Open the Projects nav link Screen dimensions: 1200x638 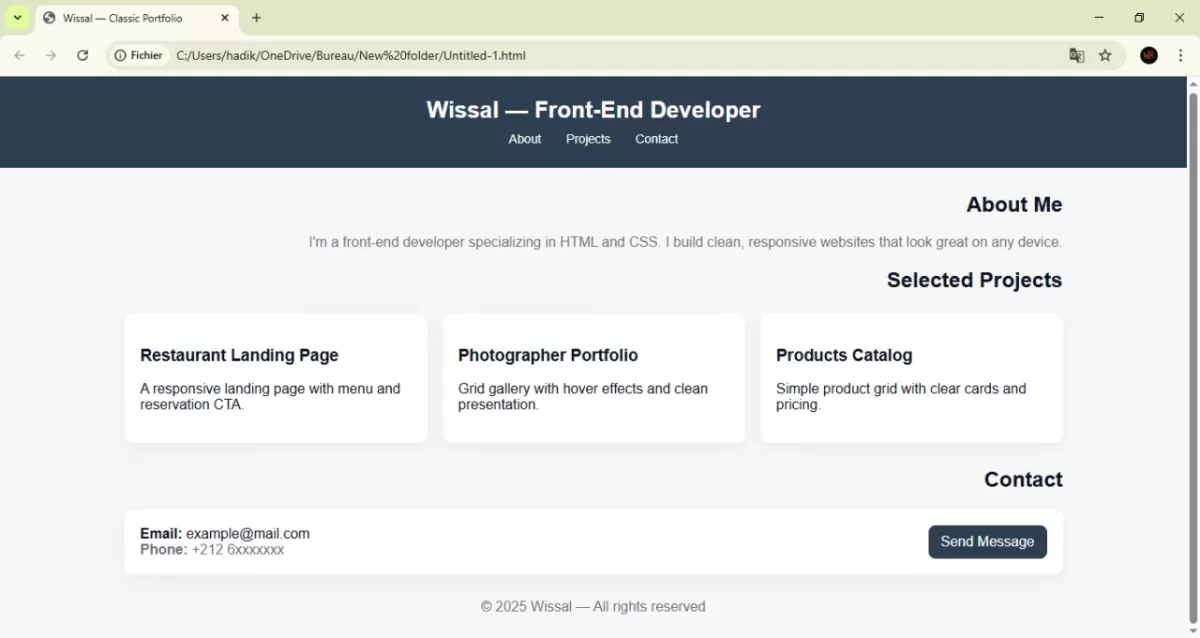(588, 139)
